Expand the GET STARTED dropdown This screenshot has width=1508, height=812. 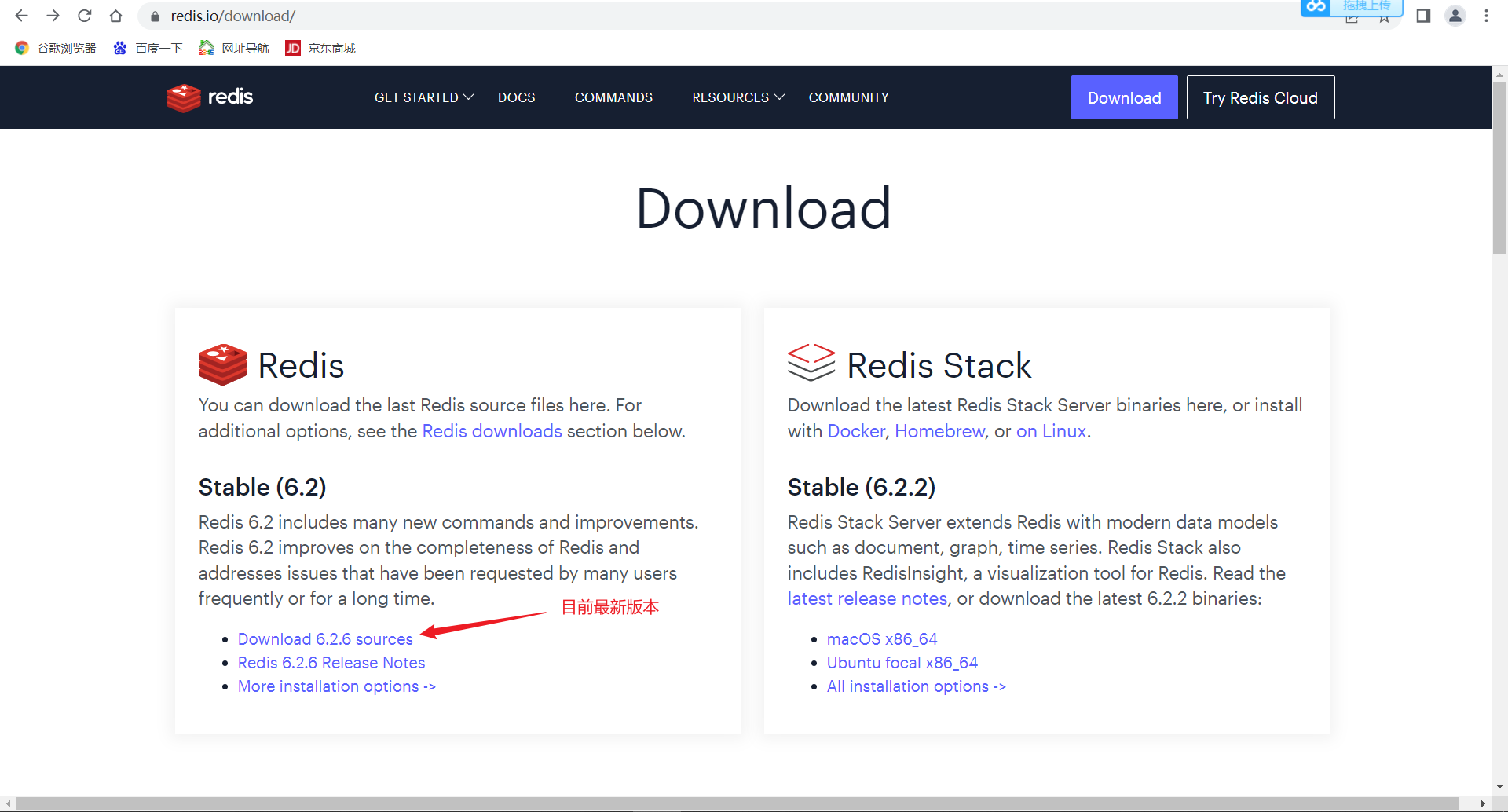(423, 97)
